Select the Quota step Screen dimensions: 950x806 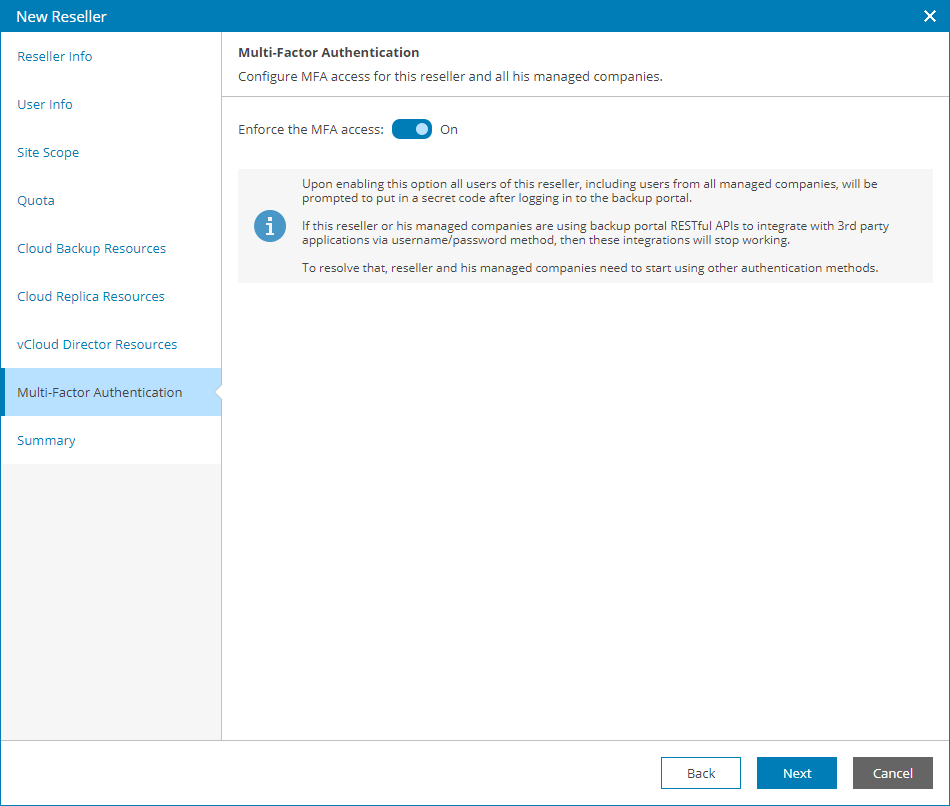(x=36, y=201)
